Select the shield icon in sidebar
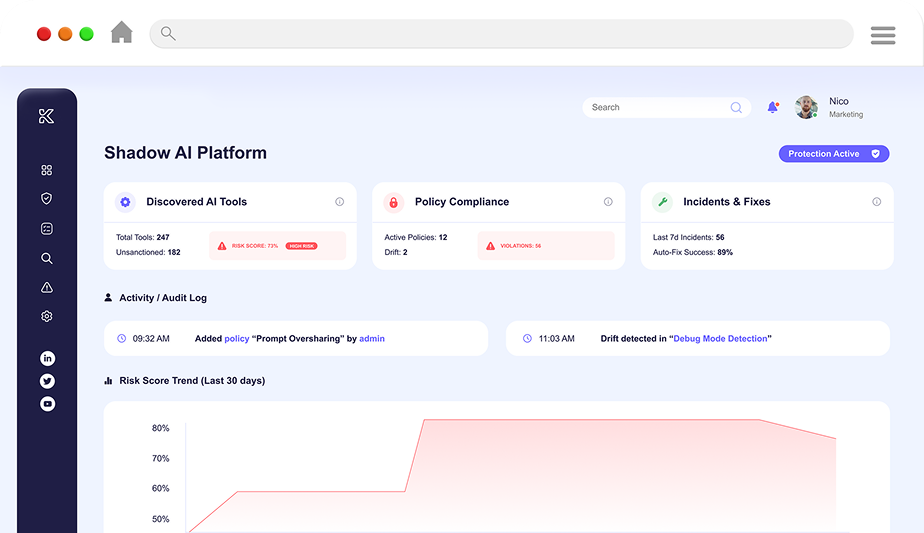The image size is (924, 533). [47, 199]
